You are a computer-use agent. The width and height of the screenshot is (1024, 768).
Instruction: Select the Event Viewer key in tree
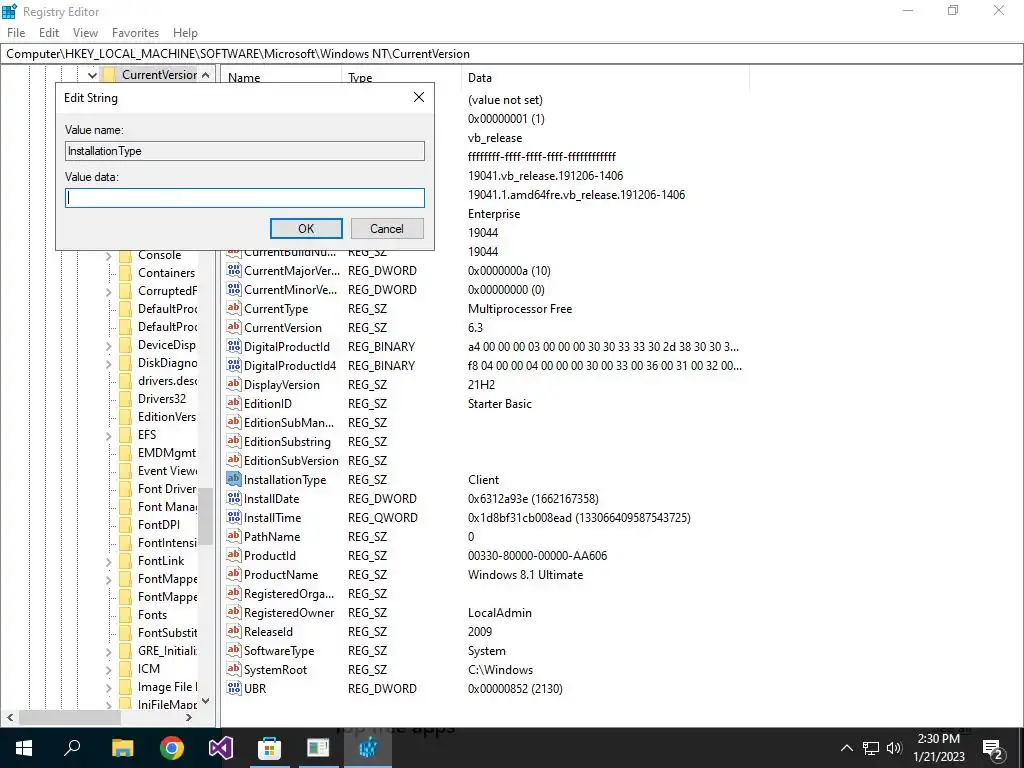(167, 470)
